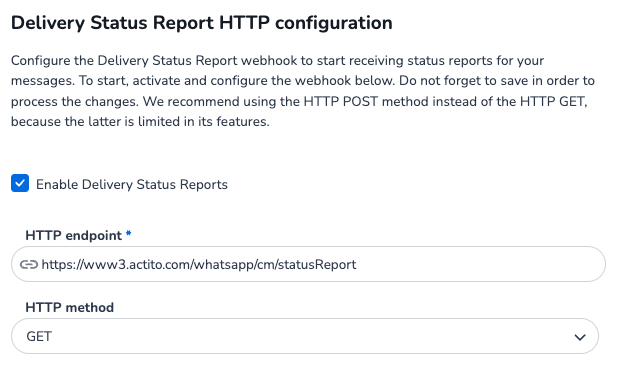
Task: Click the link icon in the HTTP endpoint field
Action: click(29, 265)
